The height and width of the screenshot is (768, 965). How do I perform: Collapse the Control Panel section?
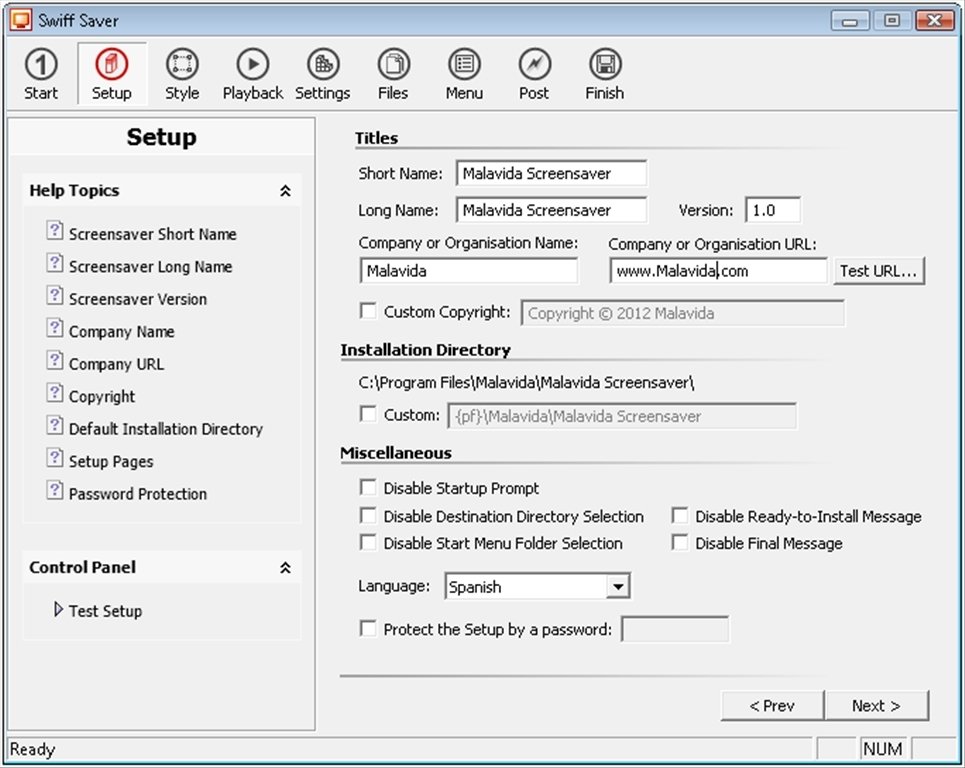tap(285, 567)
